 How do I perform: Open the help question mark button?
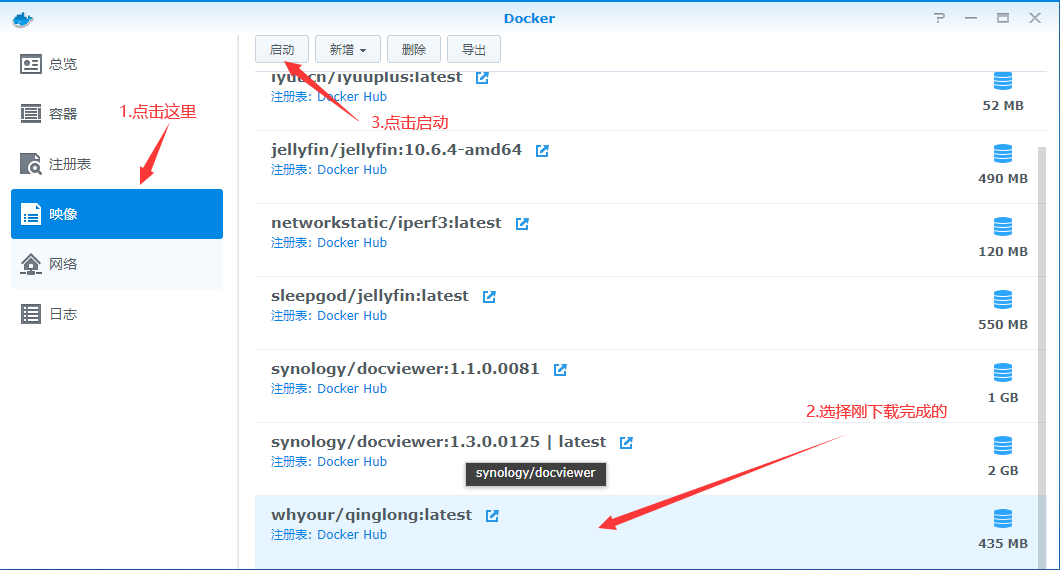point(939,18)
